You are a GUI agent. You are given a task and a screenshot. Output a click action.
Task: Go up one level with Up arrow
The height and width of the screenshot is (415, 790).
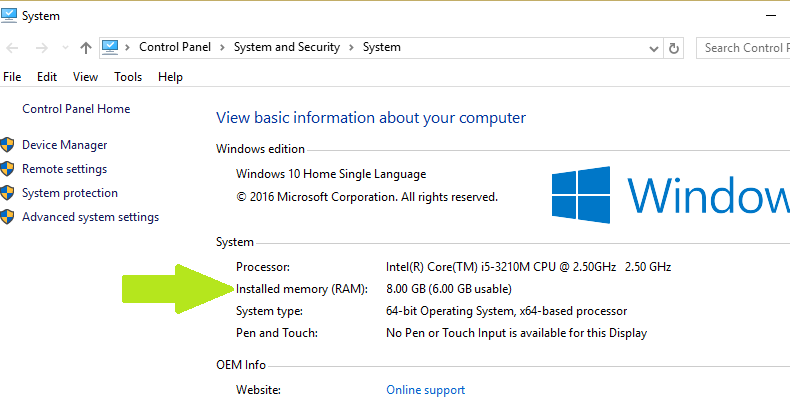click(86, 48)
